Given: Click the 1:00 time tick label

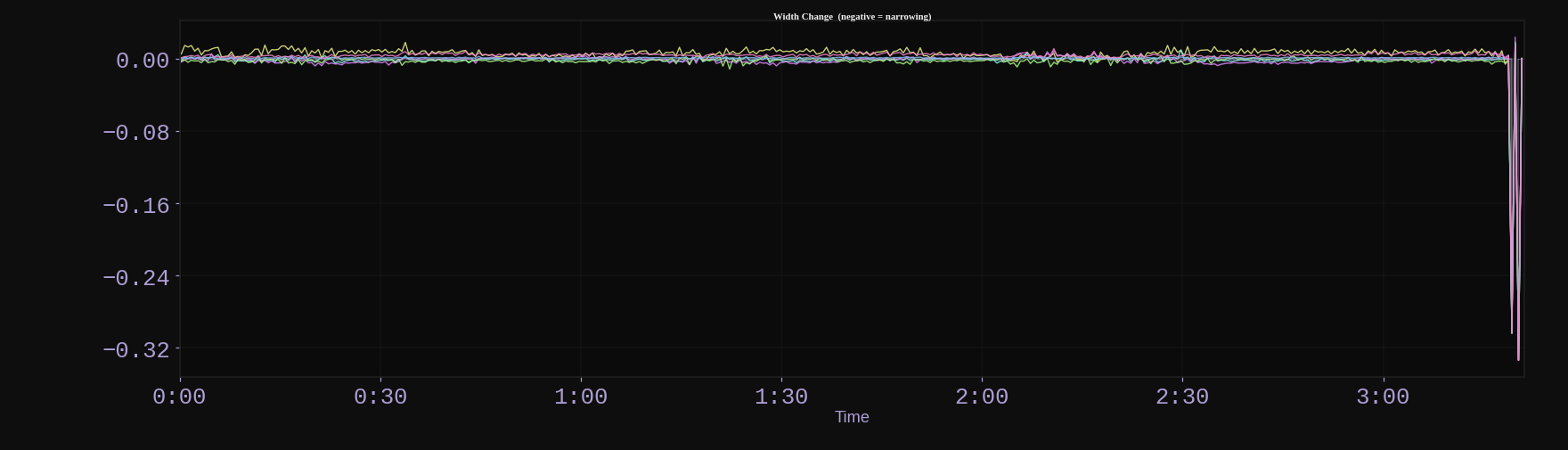Looking at the screenshot, I should pos(581,397).
